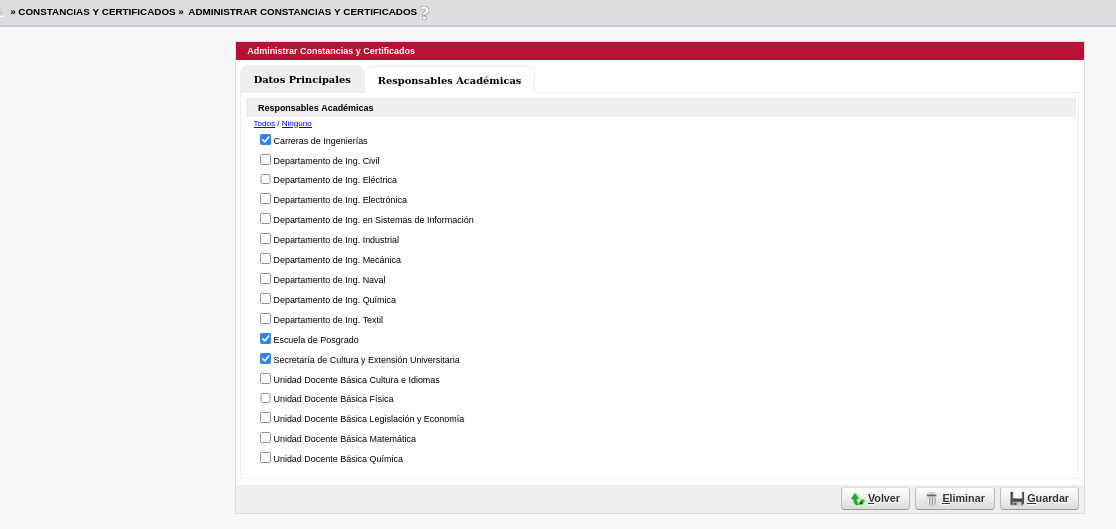Check Departamento de Ing. en Sistemas de Información
The width and height of the screenshot is (1116, 529).
pyautogui.click(x=265, y=219)
